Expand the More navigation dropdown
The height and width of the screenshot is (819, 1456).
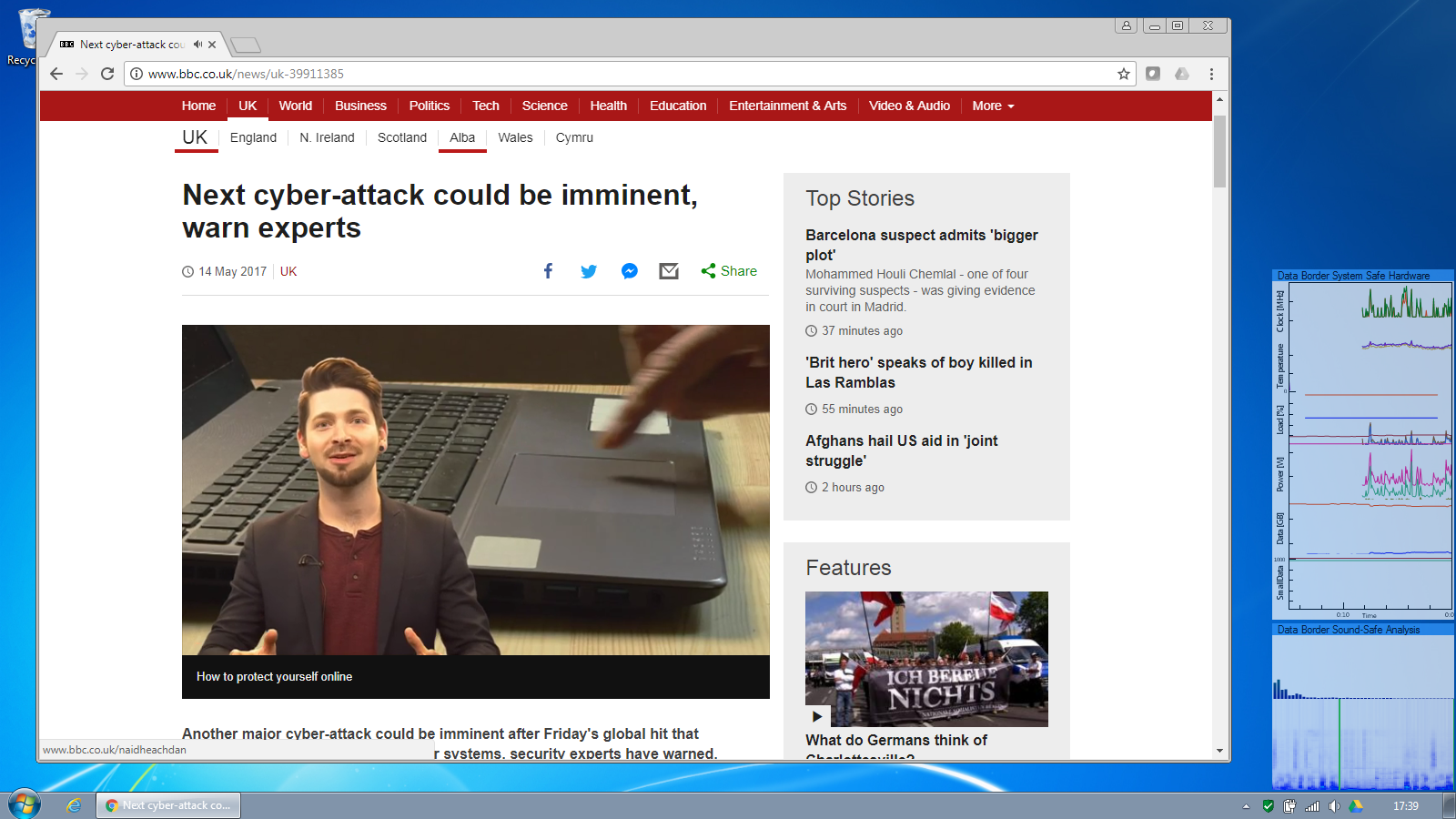click(993, 106)
